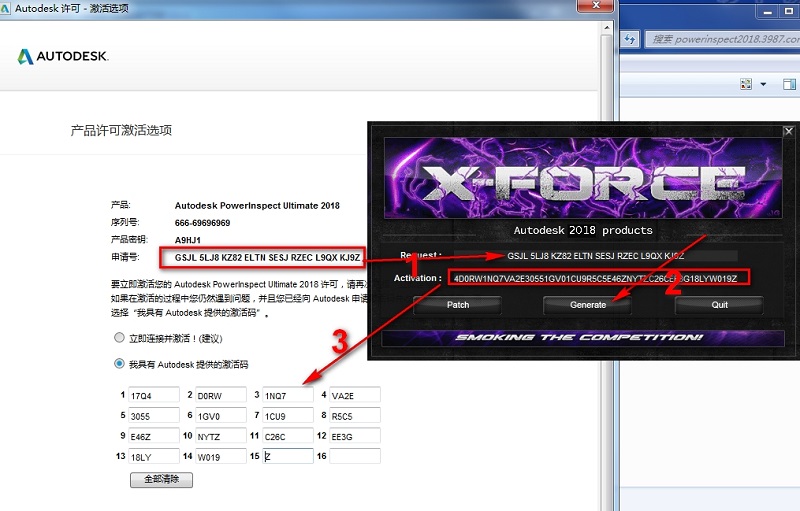Screen dimensions: 800x511
Task: Select the 立即连接并激活 (建议) radio option
Action: 119,338
